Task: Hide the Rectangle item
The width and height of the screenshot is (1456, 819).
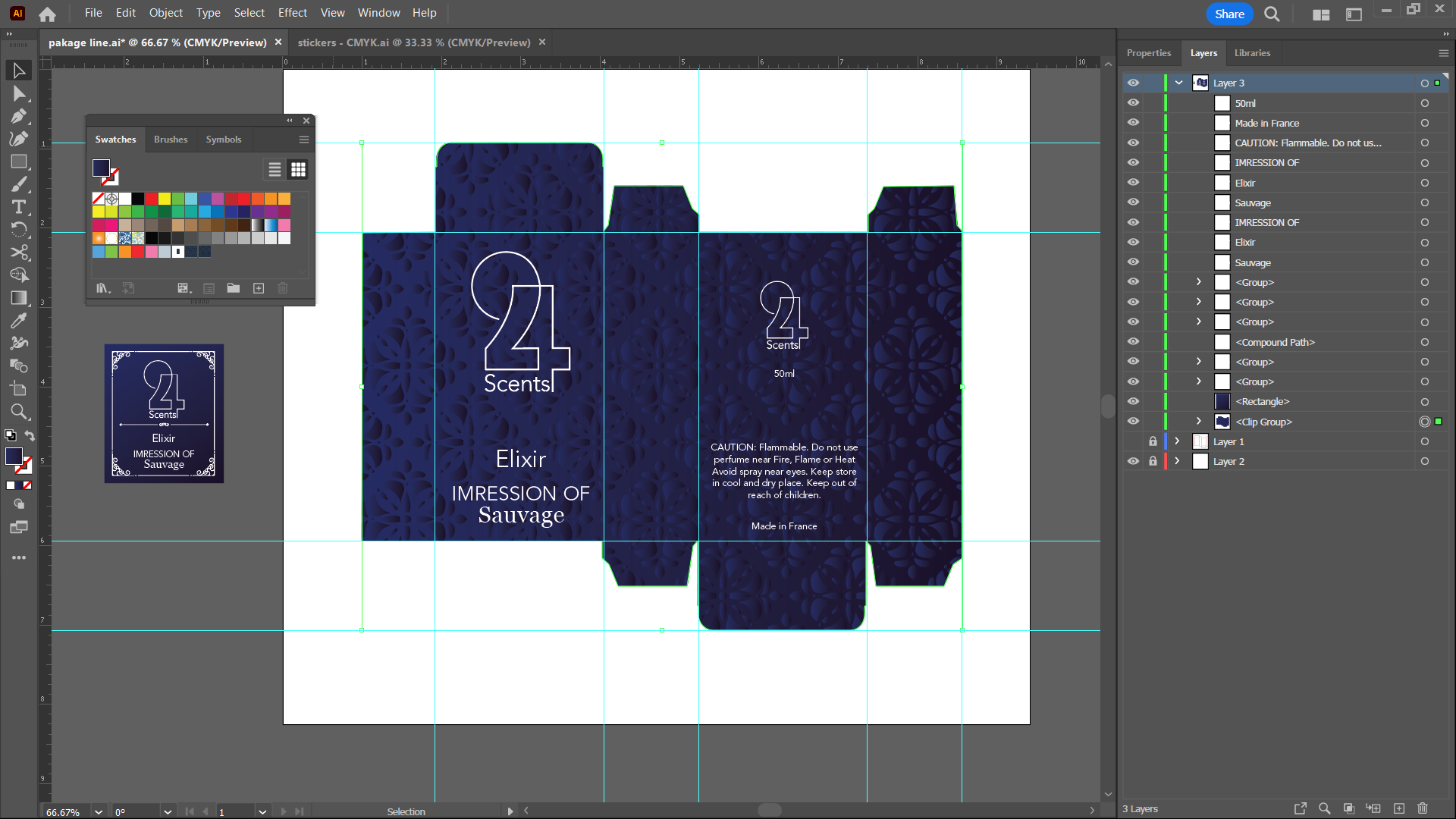Action: pos(1133,402)
